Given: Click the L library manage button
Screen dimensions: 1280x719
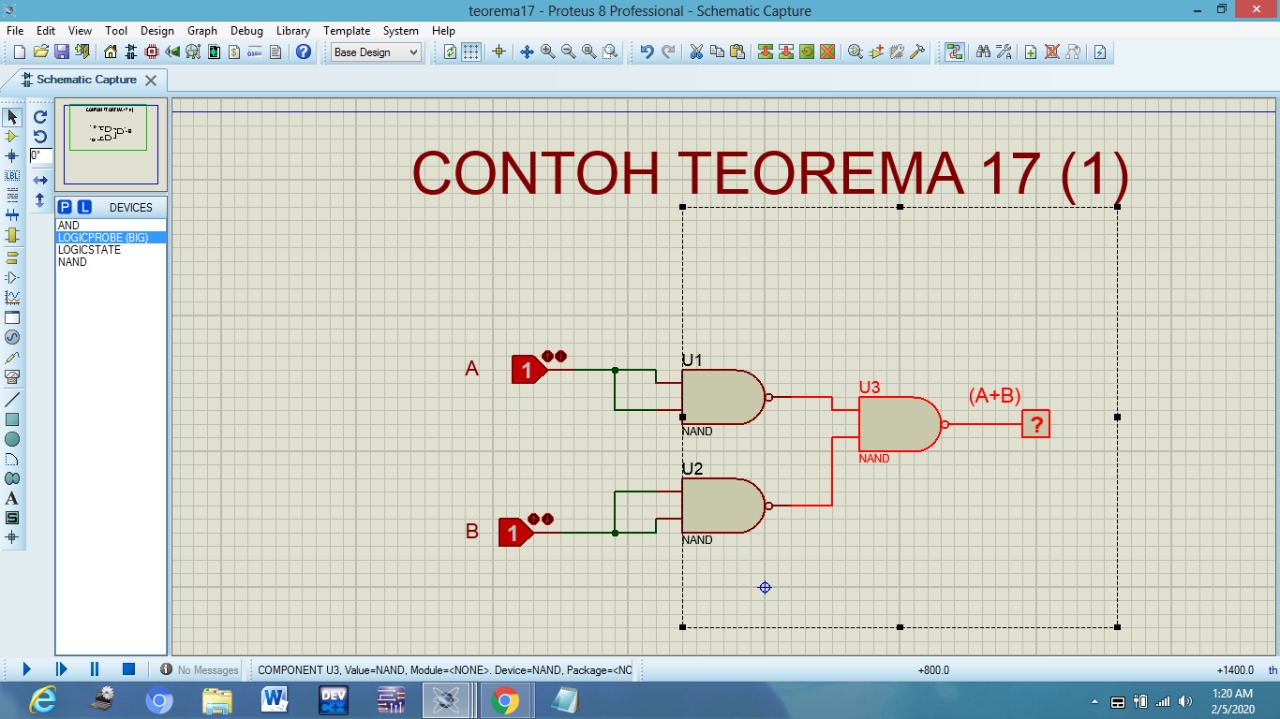Looking at the screenshot, I should (84, 207).
